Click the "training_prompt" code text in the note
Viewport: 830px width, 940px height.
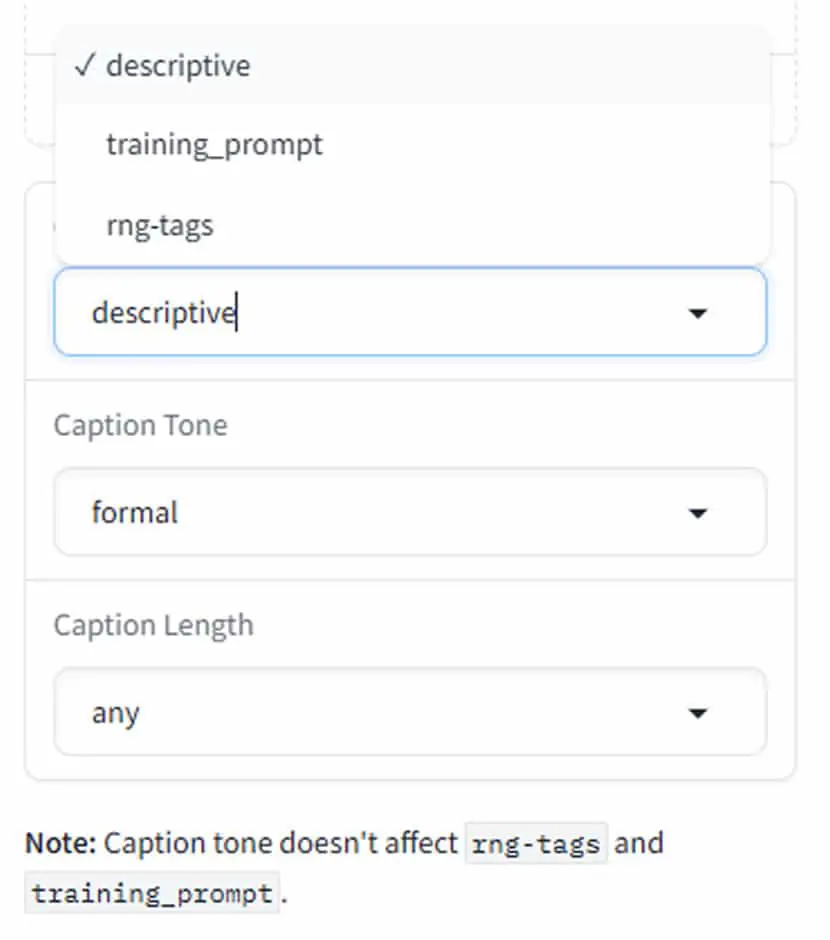[152, 893]
